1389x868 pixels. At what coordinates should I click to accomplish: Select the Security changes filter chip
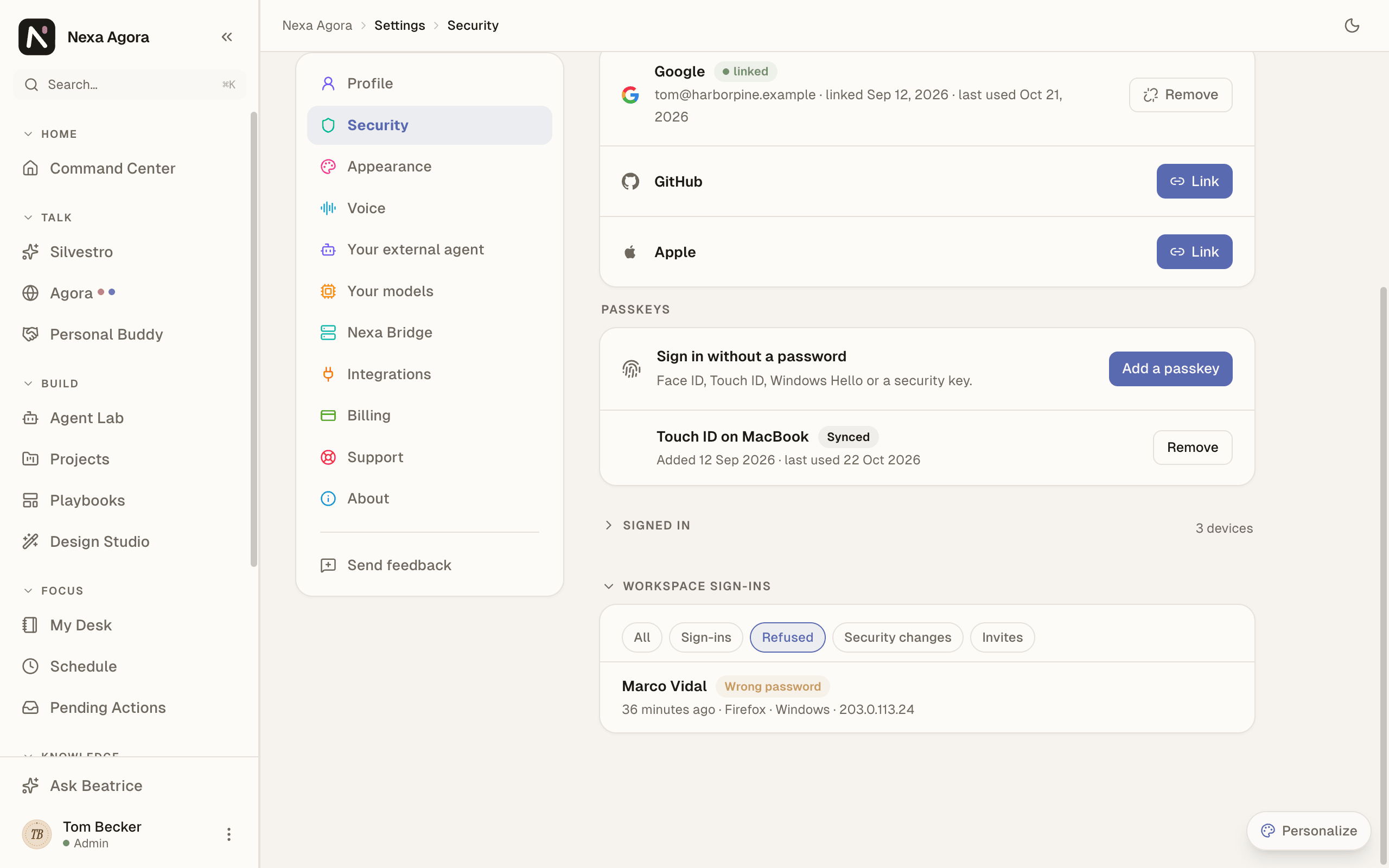(x=897, y=637)
